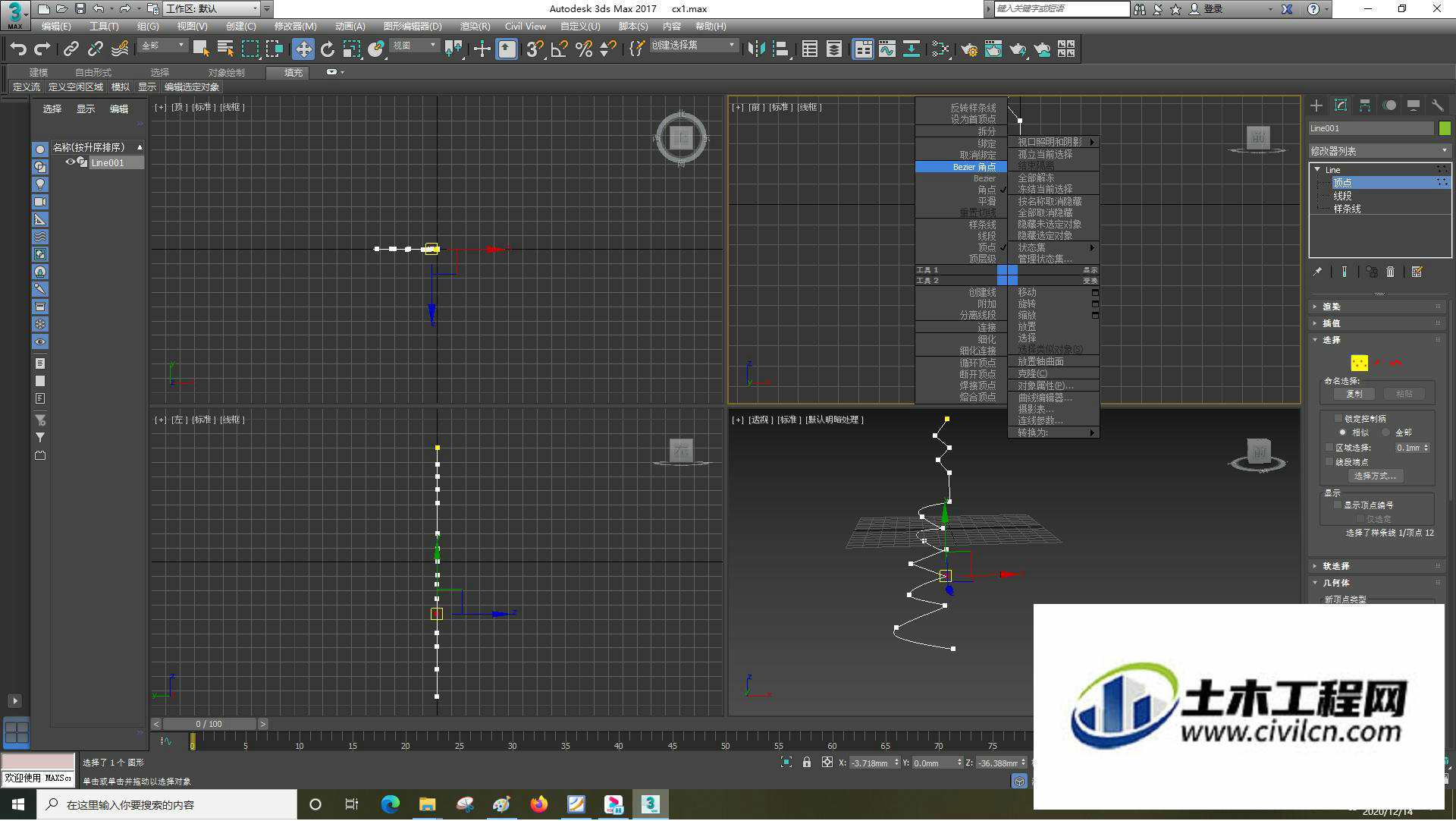The image size is (1456, 821).
Task: Click the Mirror tool icon
Action: [x=756, y=49]
